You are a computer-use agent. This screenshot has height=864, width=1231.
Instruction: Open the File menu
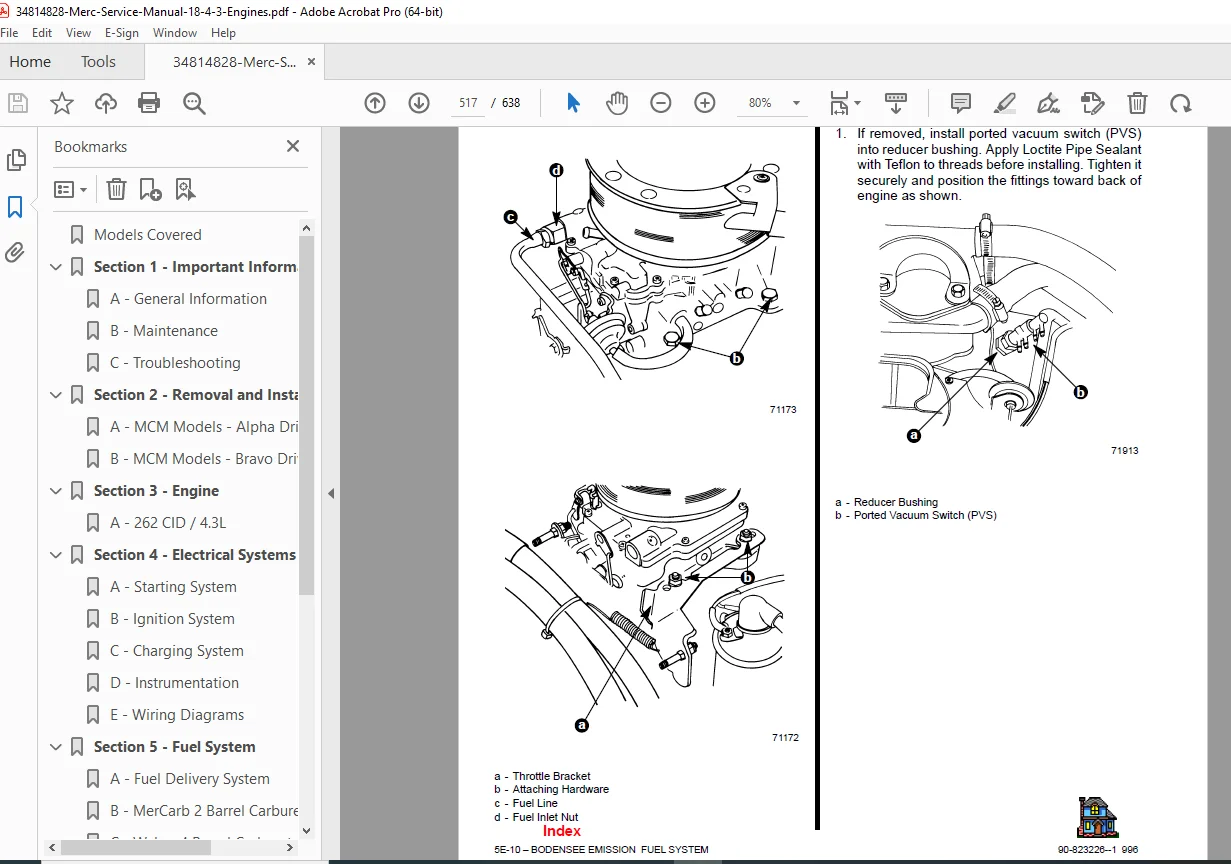pos(9,33)
